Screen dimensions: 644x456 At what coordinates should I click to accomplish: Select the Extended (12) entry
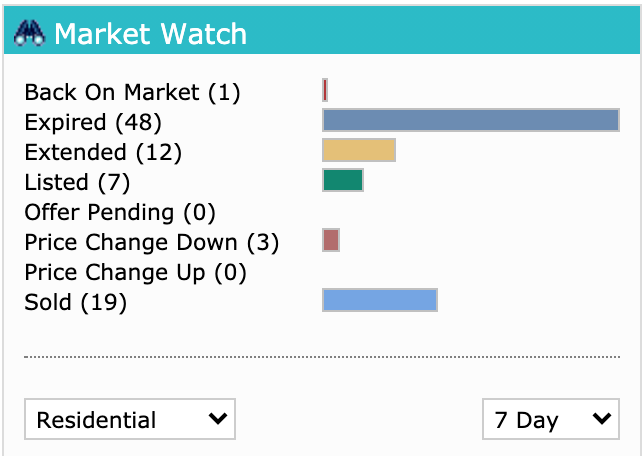click(x=103, y=152)
